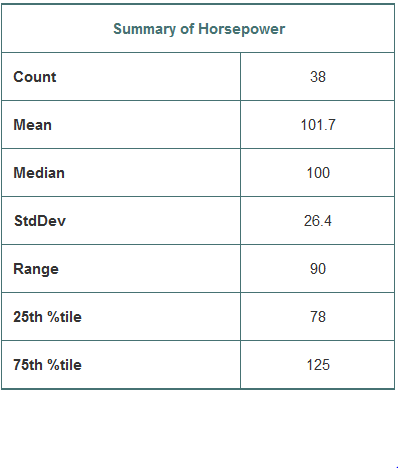The image size is (398, 468).
Task: Click the word Horsepower in the header
Action: (x=242, y=29)
